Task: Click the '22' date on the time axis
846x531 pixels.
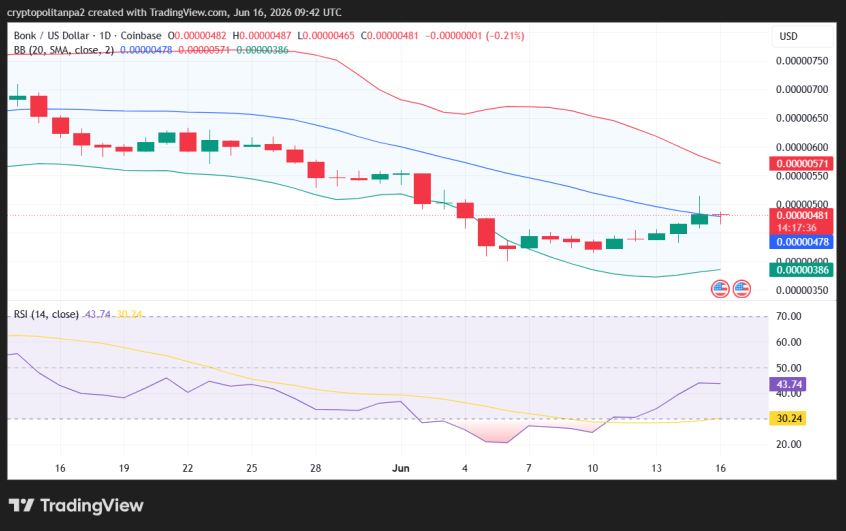Action: tap(188, 468)
